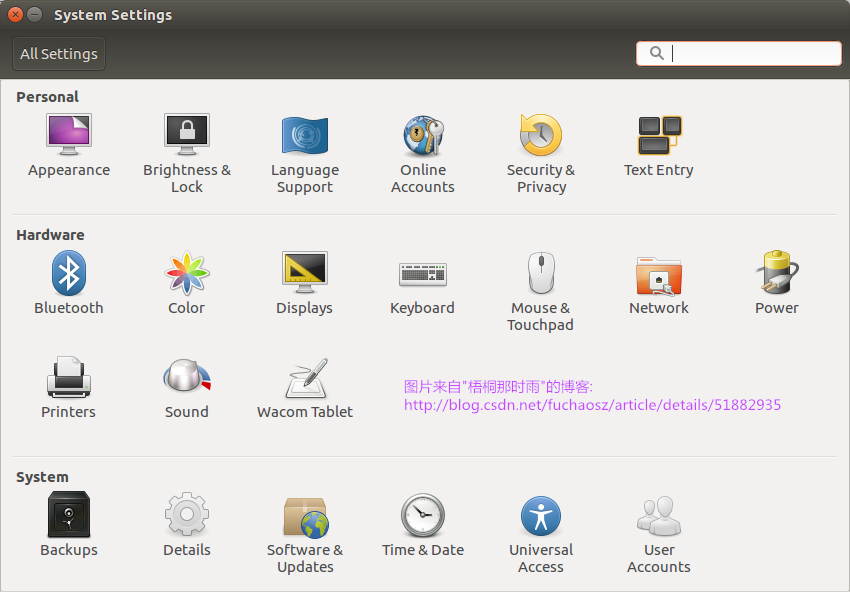The height and width of the screenshot is (592, 850).
Task: Open Color management settings
Action: pyautogui.click(x=186, y=282)
